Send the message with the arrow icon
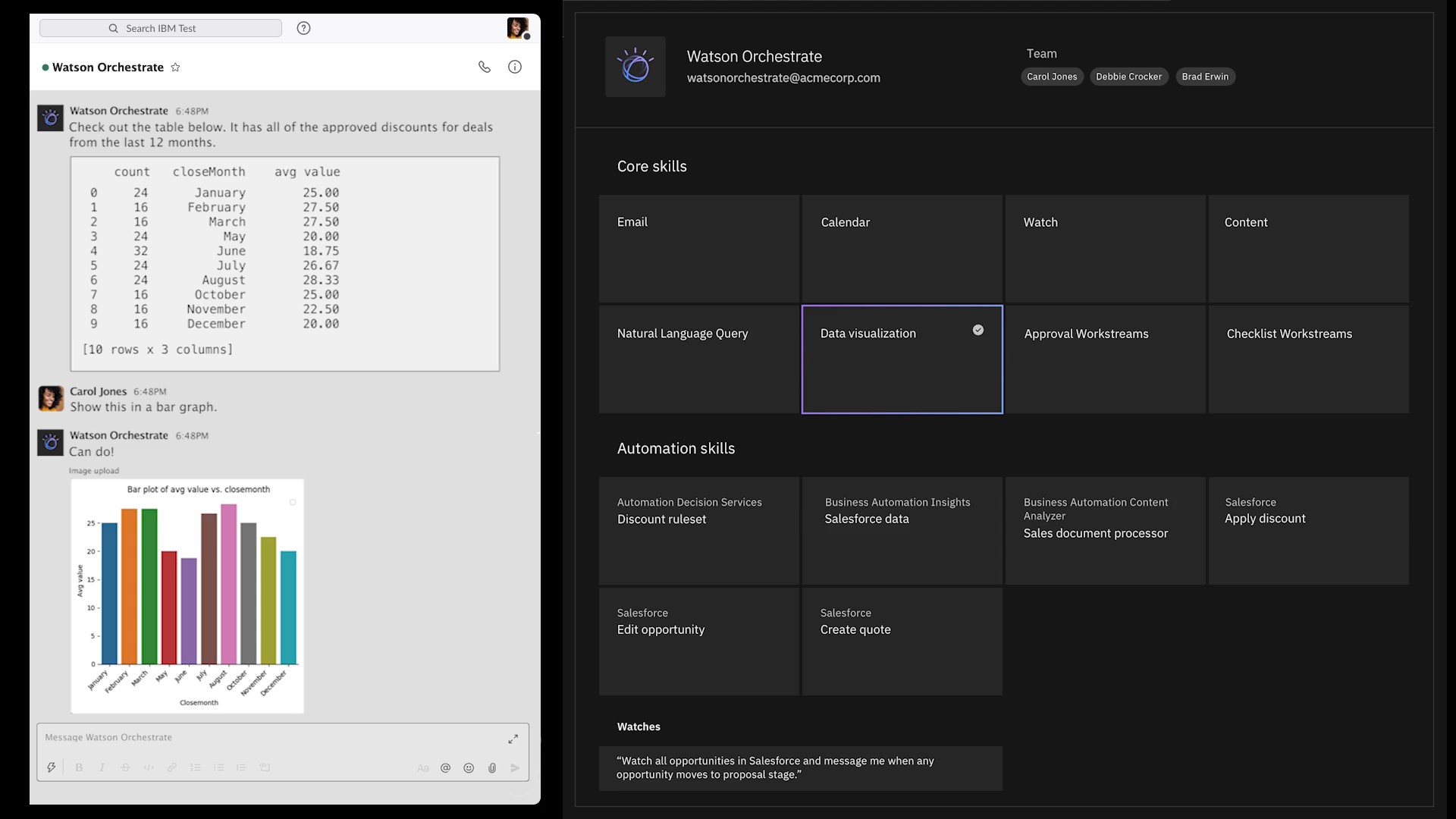 pyautogui.click(x=515, y=768)
